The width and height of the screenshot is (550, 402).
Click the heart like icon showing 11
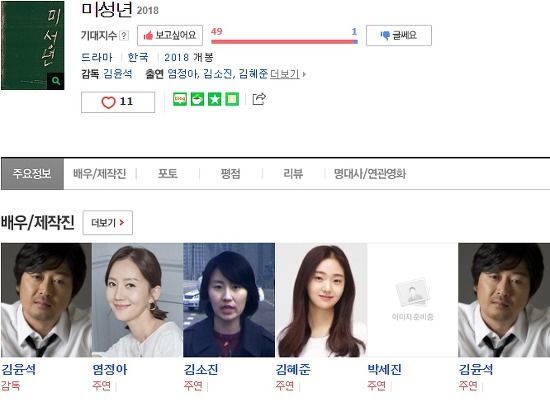pyautogui.click(x=108, y=102)
